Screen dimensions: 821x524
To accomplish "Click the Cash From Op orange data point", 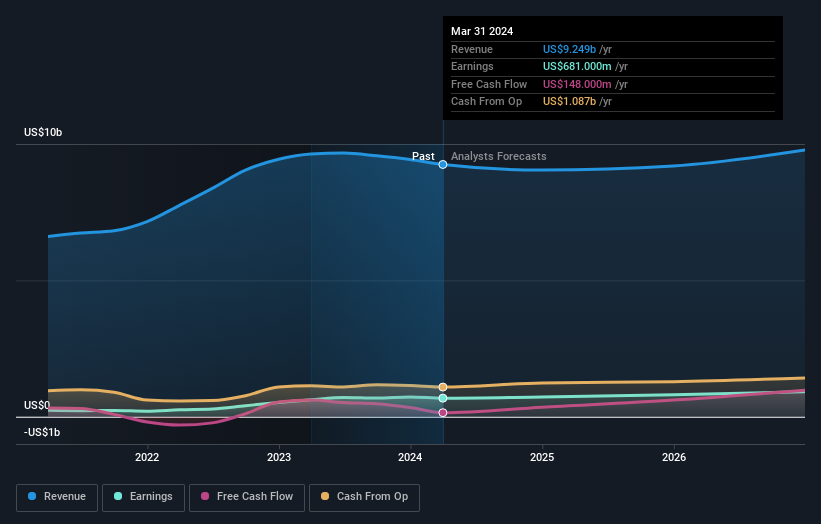I will pyautogui.click(x=443, y=387).
